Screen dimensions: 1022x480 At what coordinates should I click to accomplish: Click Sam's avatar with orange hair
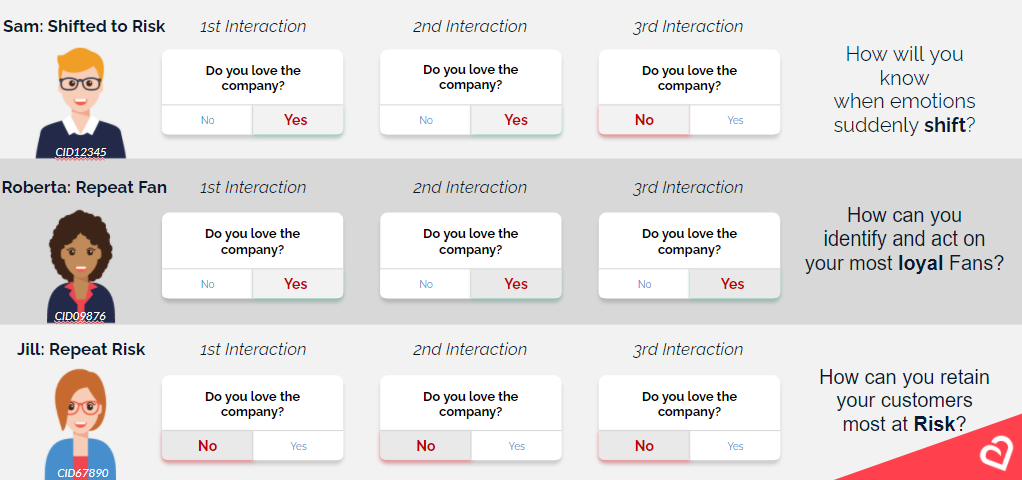[x=81, y=102]
